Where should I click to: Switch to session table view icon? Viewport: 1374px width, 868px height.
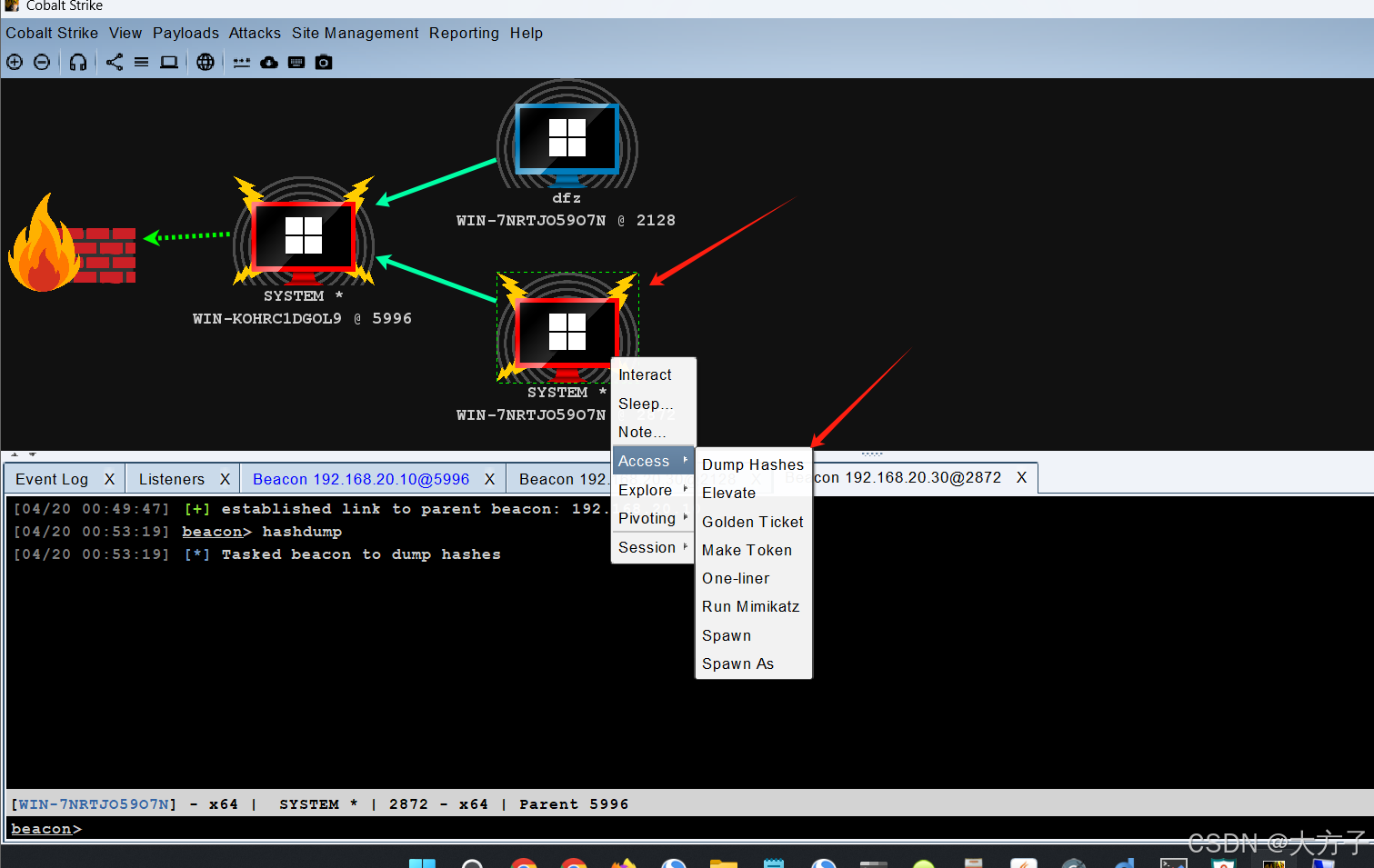tap(142, 62)
